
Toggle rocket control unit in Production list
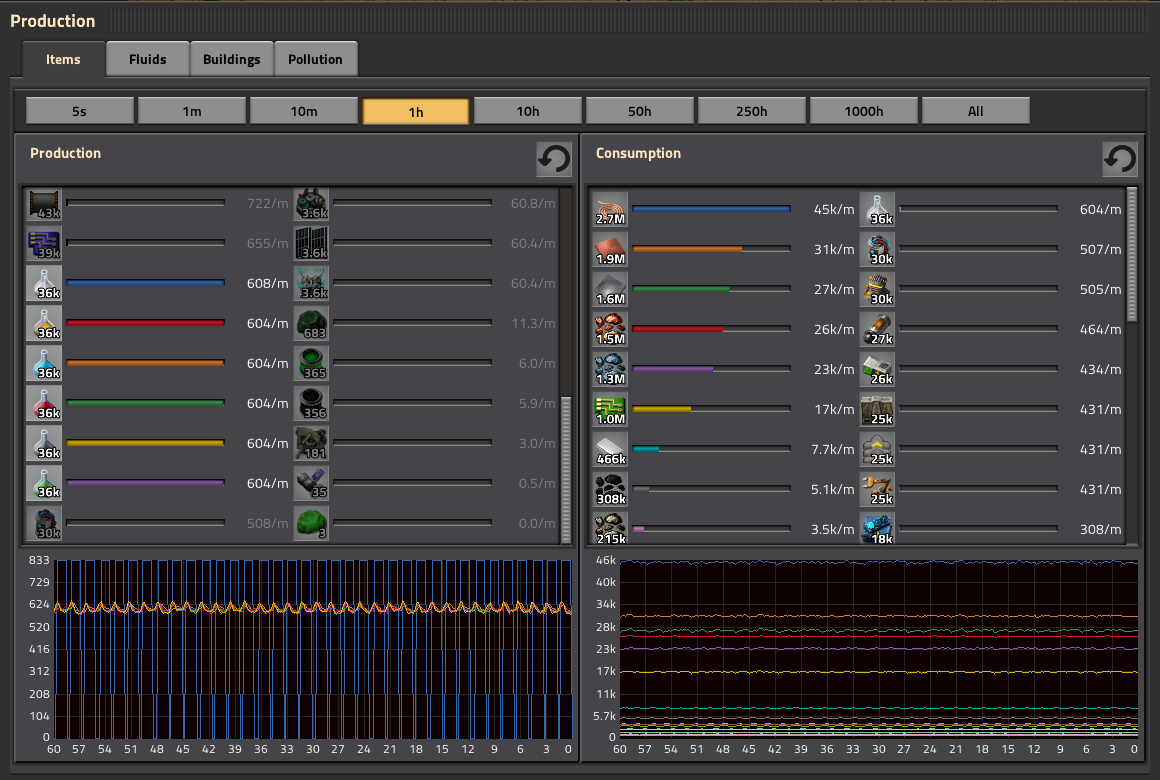click(x=44, y=523)
